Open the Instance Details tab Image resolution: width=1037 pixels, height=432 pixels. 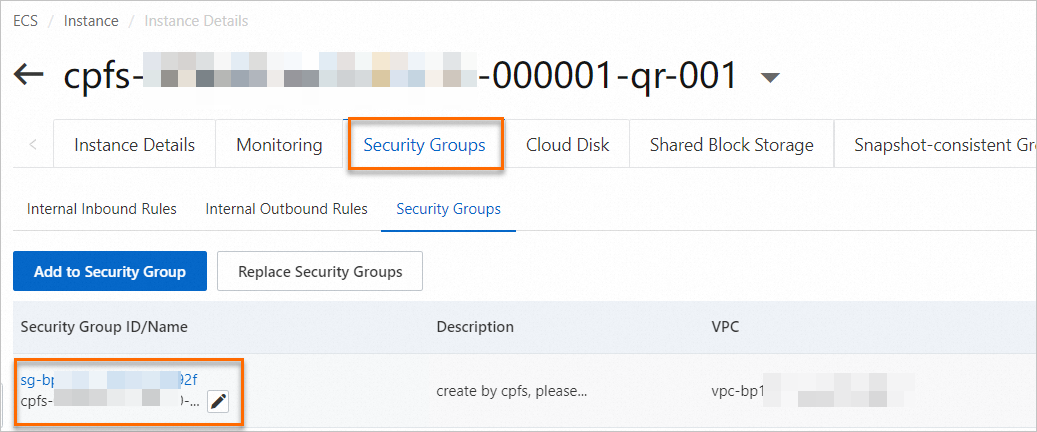[134, 145]
